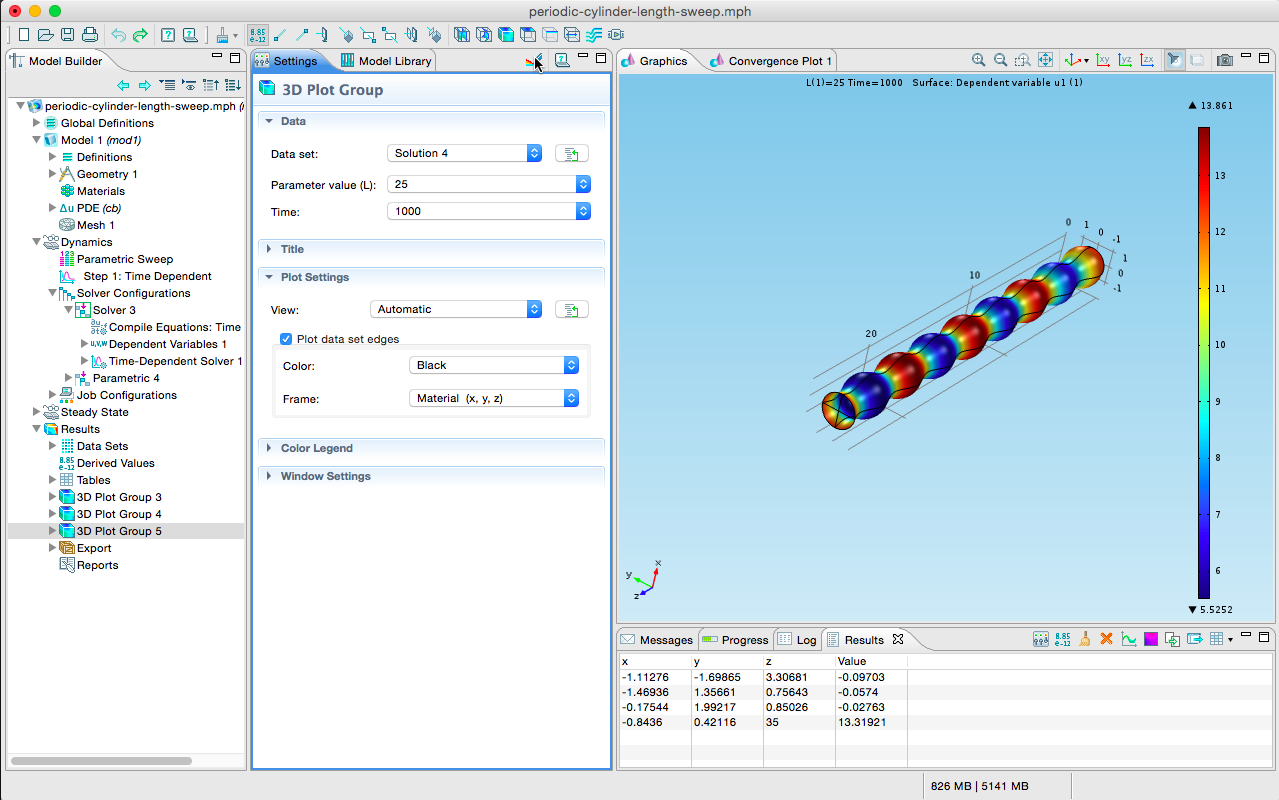Open the Time dropdown
The width and height of the screenshot is (1279, 800).
point(489,211)
